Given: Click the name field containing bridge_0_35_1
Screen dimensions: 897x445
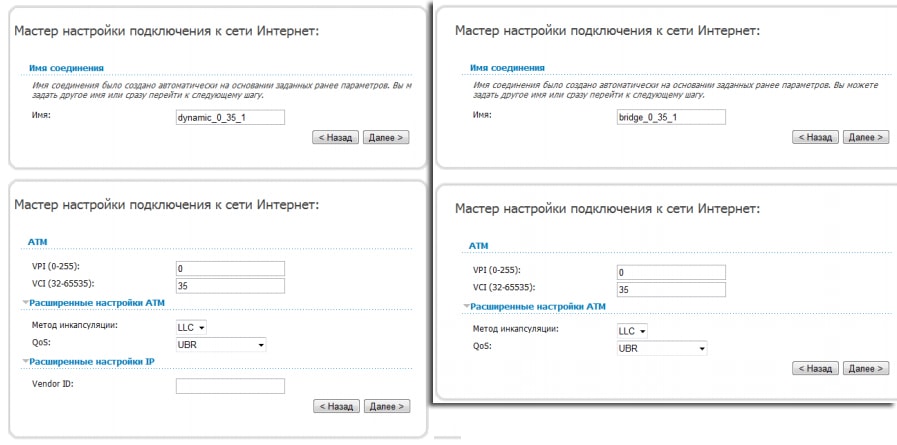Looking at the screenshot, I should pos(671,117).
